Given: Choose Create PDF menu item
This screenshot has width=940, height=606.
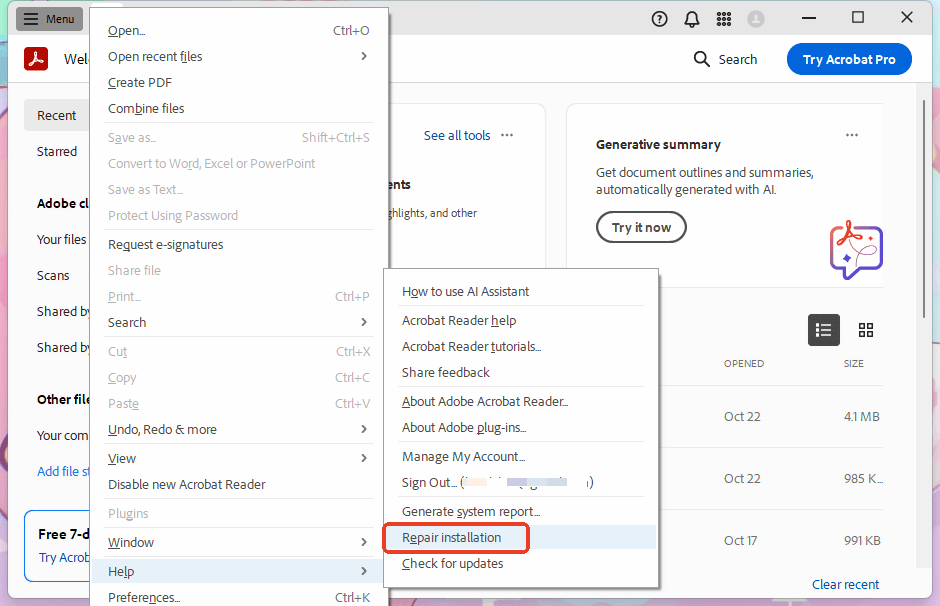Looking at the screenshot, I should pyautogui.click(x=239, y=83).
